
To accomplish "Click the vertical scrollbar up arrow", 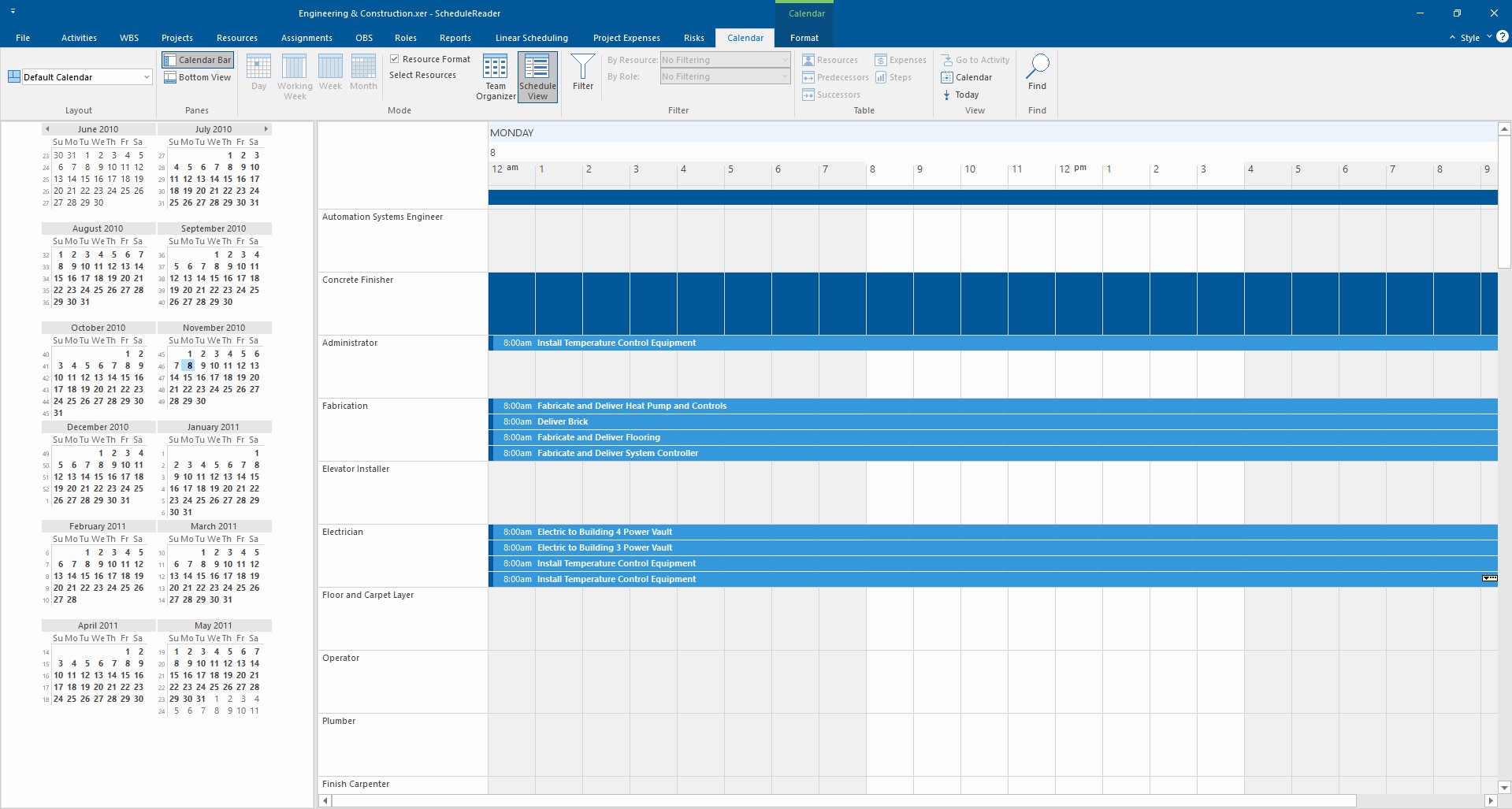I will click(1504, 128).
